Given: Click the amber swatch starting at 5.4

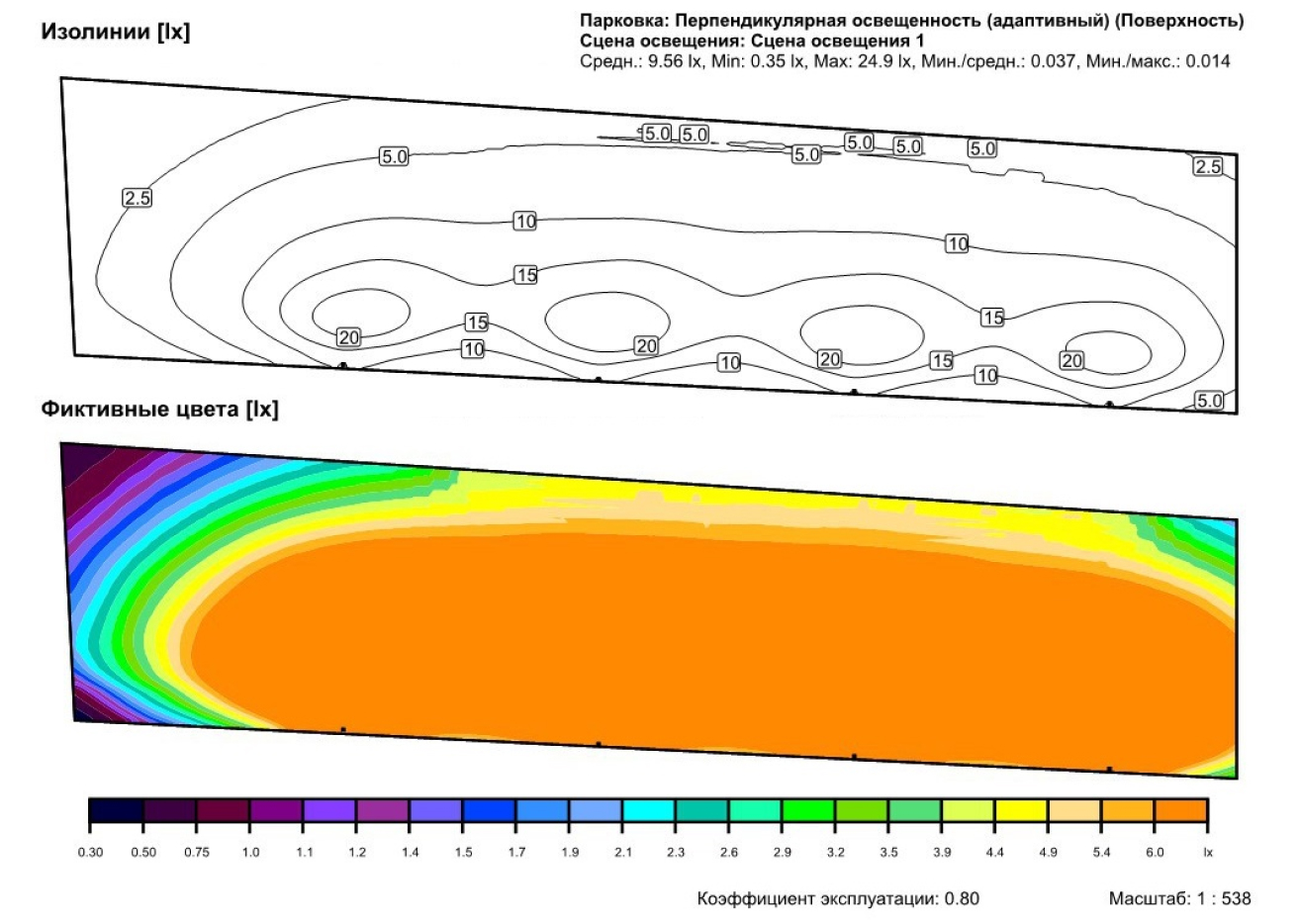Looking at the screenshot, I should [x=1128, y=811].
